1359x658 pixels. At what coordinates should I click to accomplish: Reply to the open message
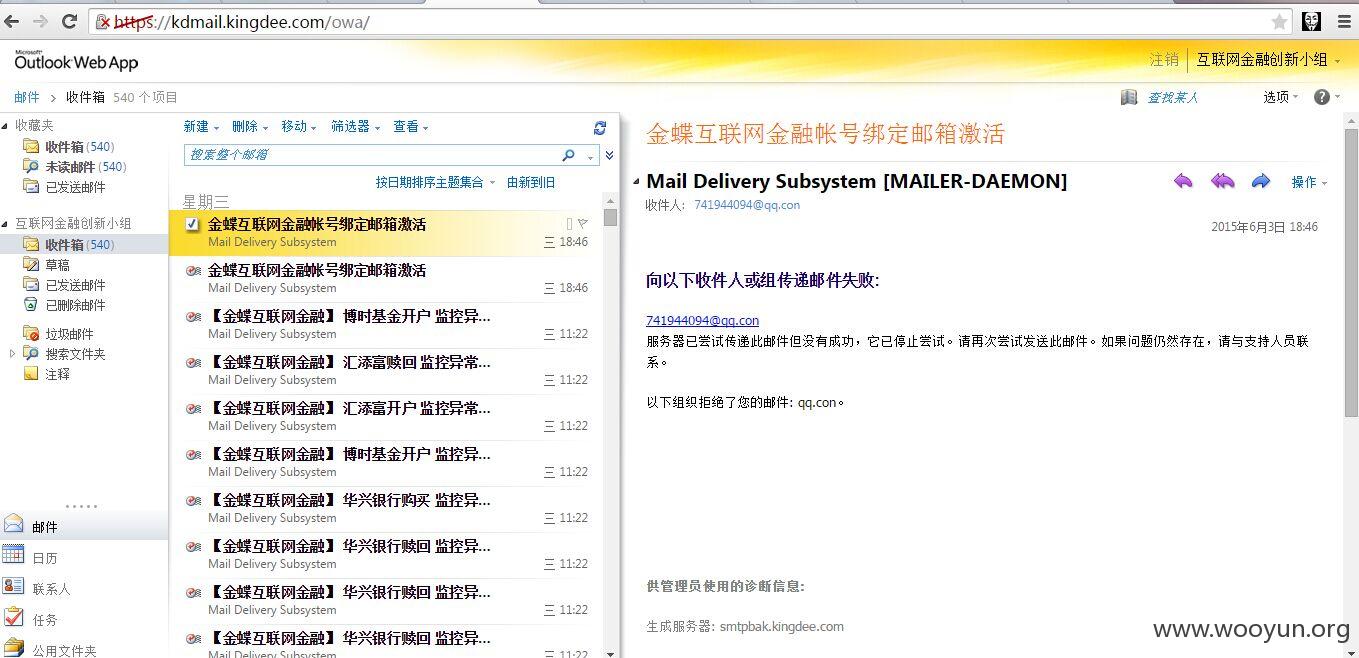1183,181
